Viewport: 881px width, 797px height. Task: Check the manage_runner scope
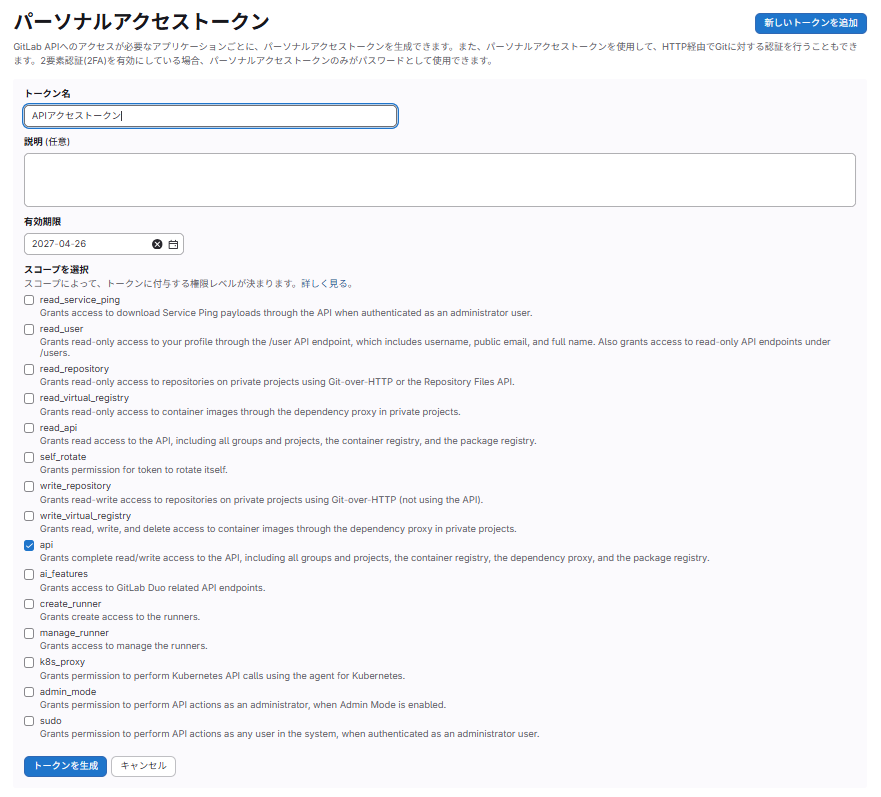tap(29, 632)
